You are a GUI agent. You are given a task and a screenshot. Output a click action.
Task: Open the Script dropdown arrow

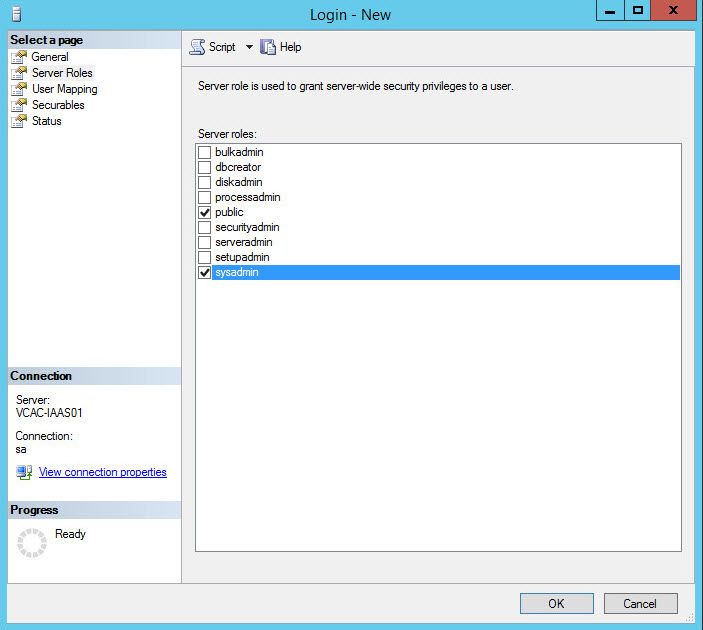tap(249, 47)
